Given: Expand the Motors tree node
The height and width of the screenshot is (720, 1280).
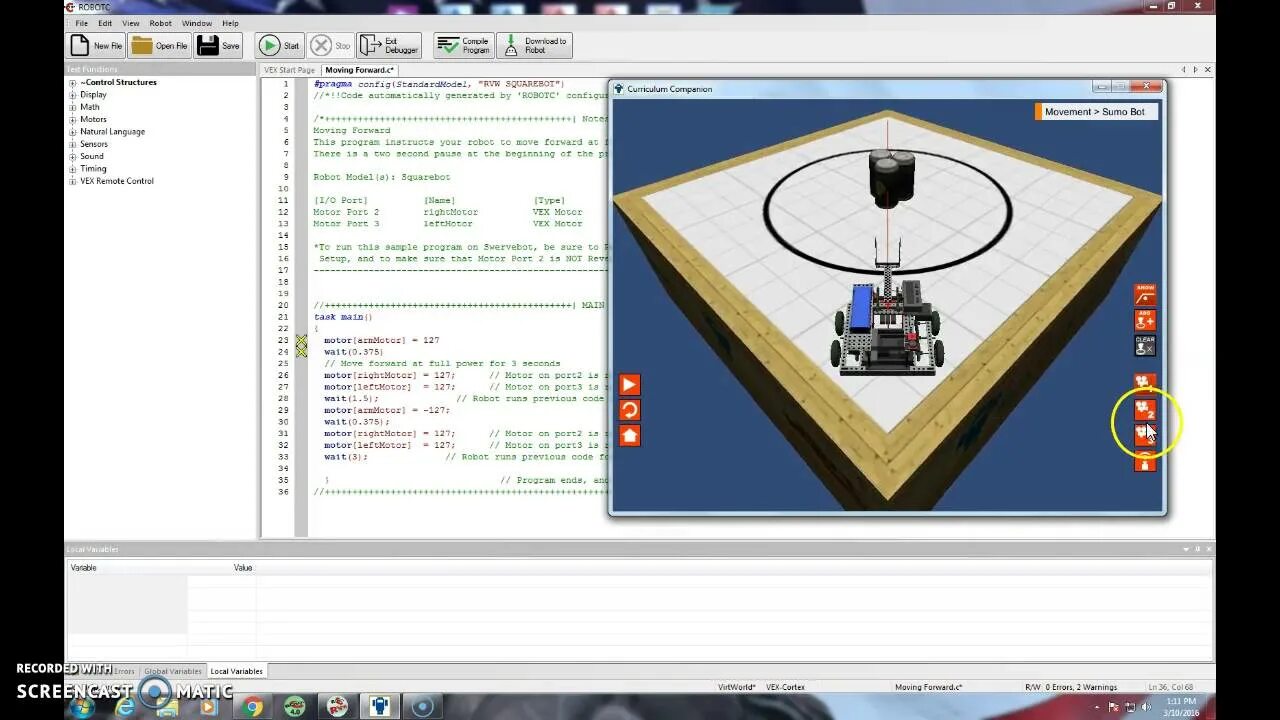Looking at the screenshot, I should tap(72, 120).
